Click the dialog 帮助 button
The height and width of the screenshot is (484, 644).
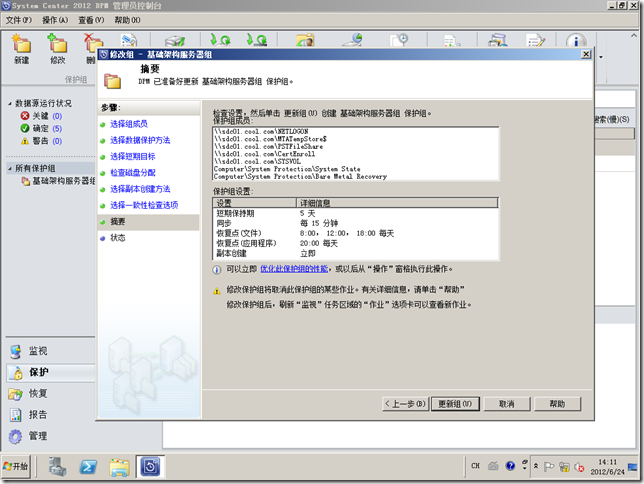[557, 404]
